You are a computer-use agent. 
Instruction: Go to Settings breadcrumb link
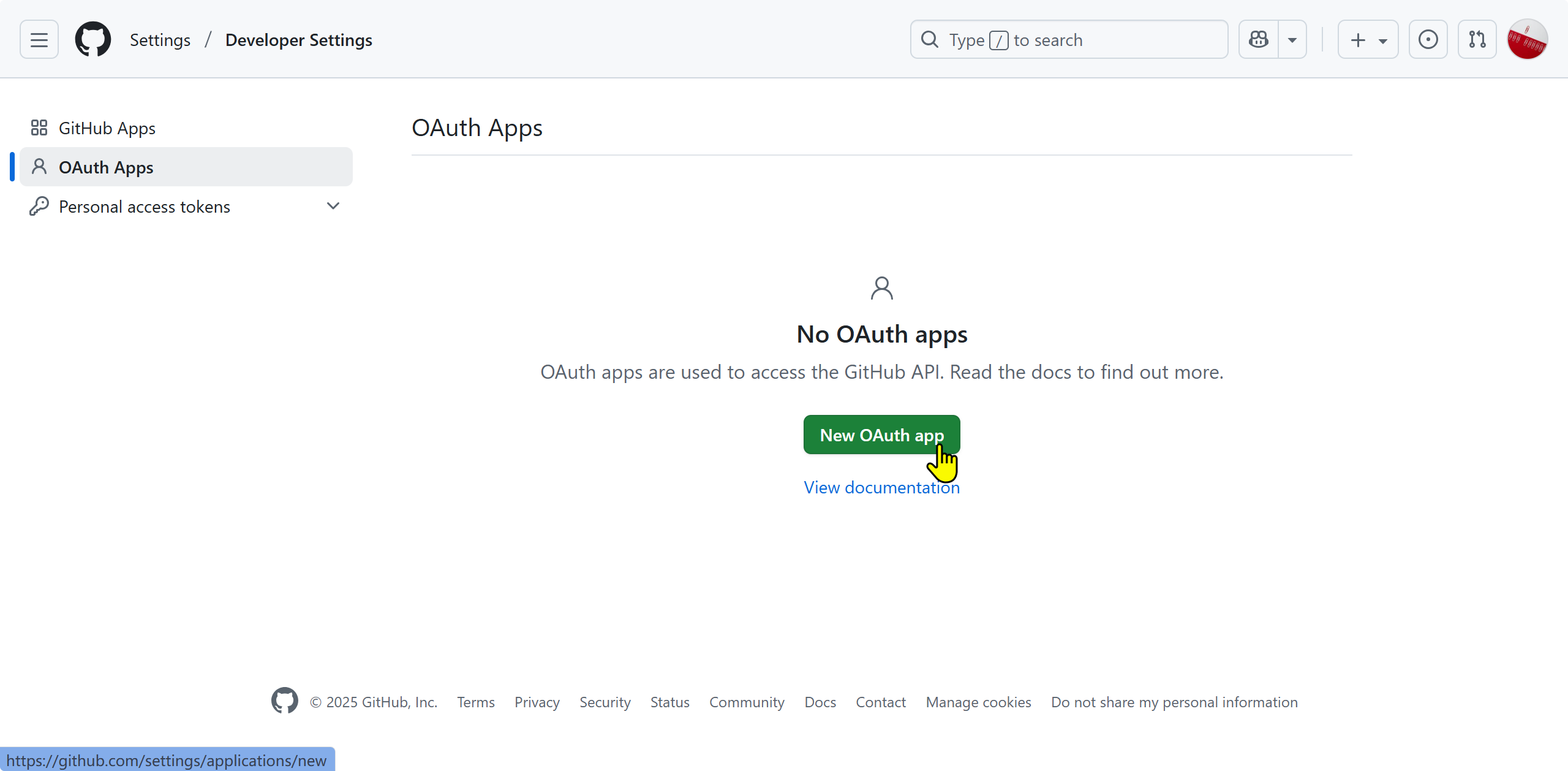coord(160,40)
